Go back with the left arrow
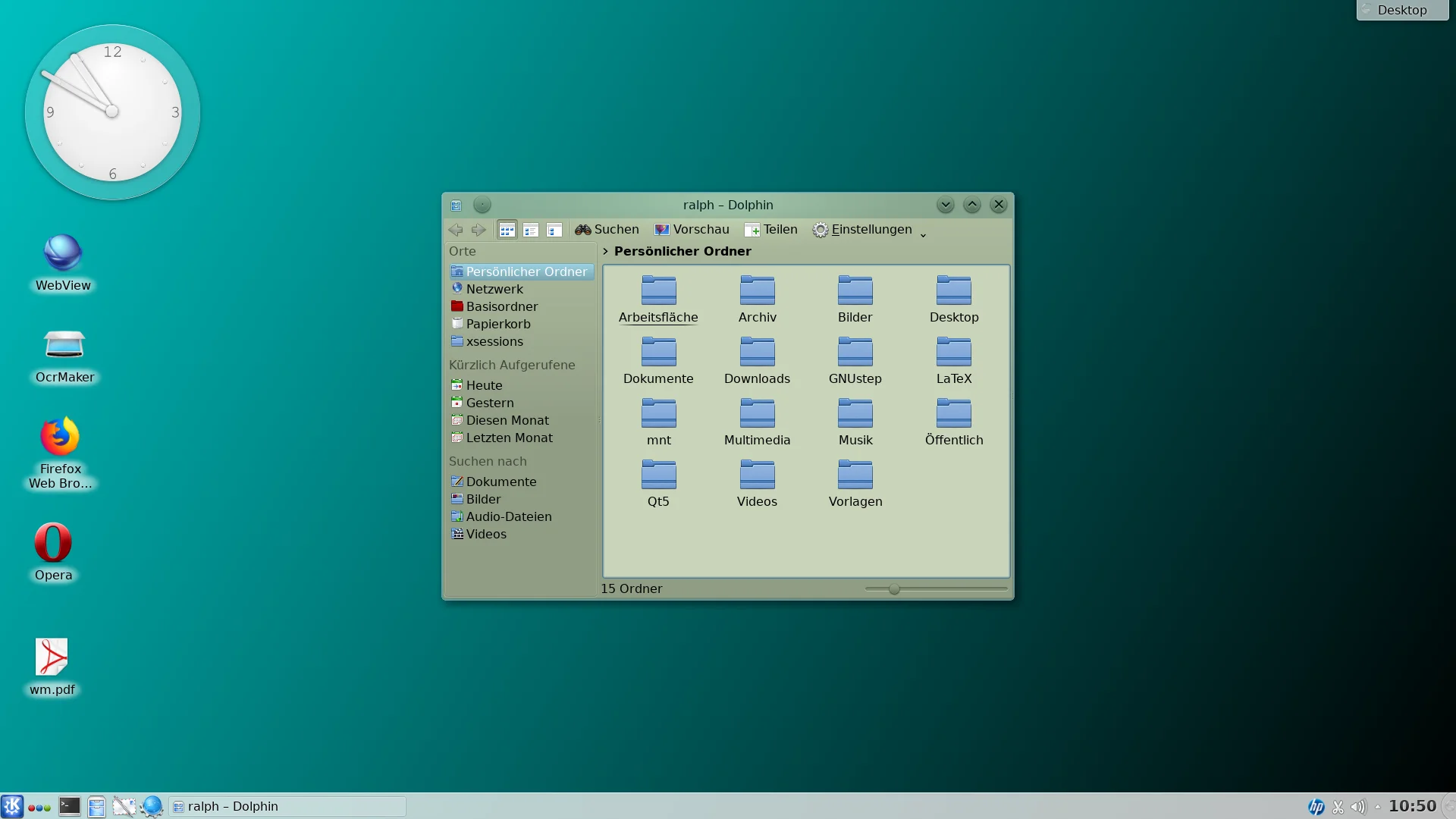 (x=456, y=230)
